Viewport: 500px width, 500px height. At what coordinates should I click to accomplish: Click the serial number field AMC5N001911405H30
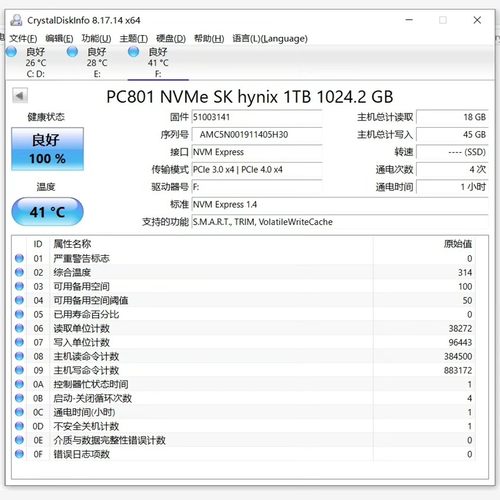pyautogui.click(x=257, y=135)
